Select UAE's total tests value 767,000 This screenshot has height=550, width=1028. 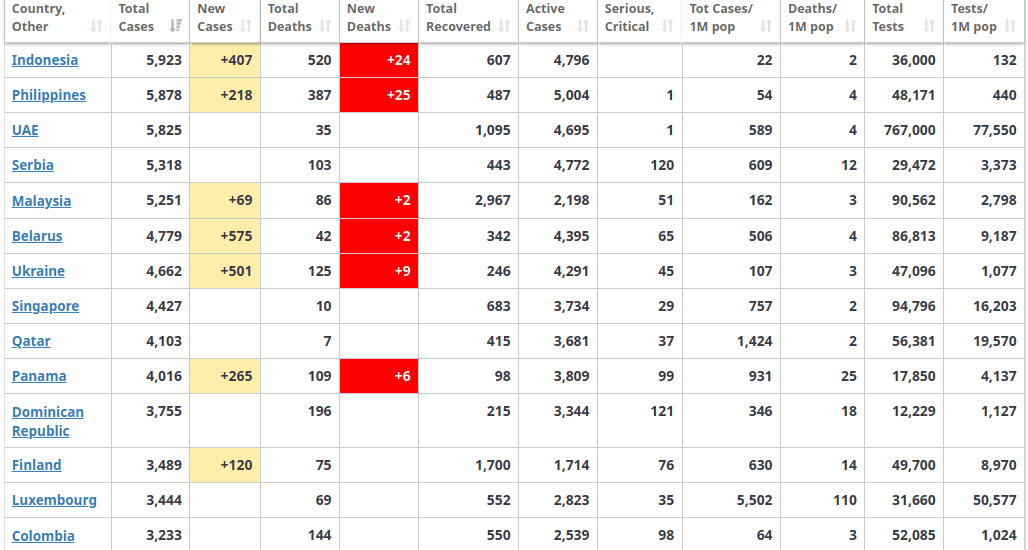(909, 130)
